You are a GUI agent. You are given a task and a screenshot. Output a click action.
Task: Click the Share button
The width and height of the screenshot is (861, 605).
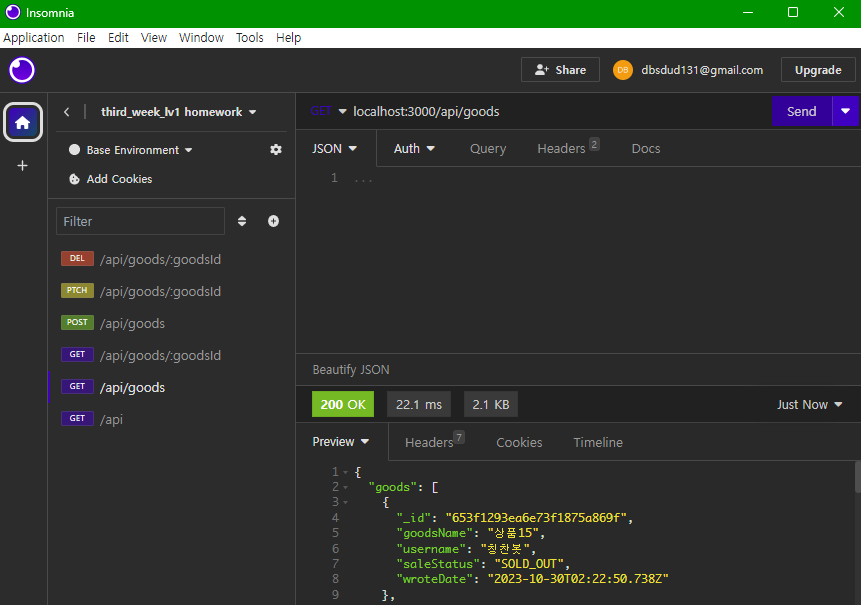[x=560, y=70]
